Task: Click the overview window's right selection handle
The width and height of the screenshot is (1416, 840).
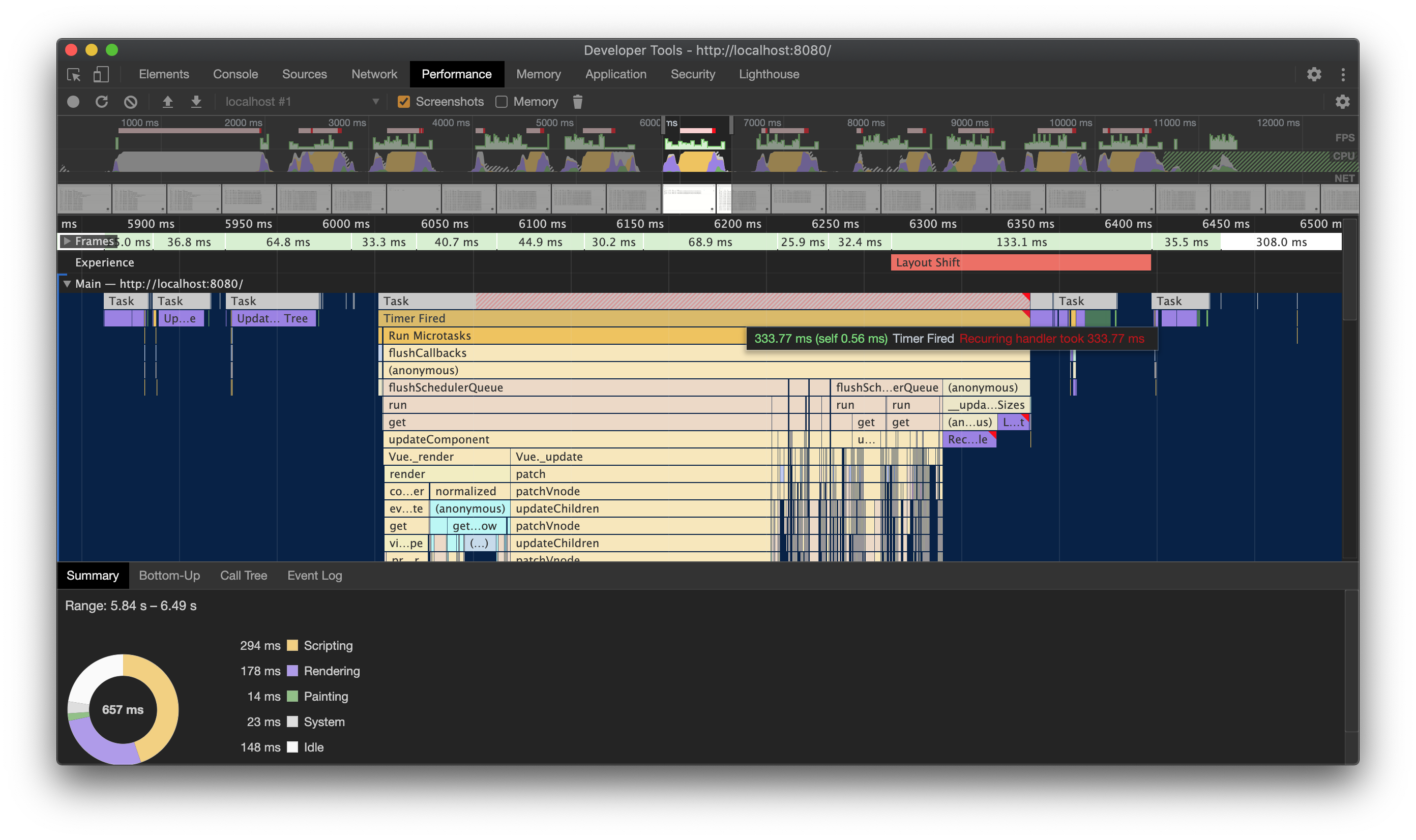Action: [731, 125]
